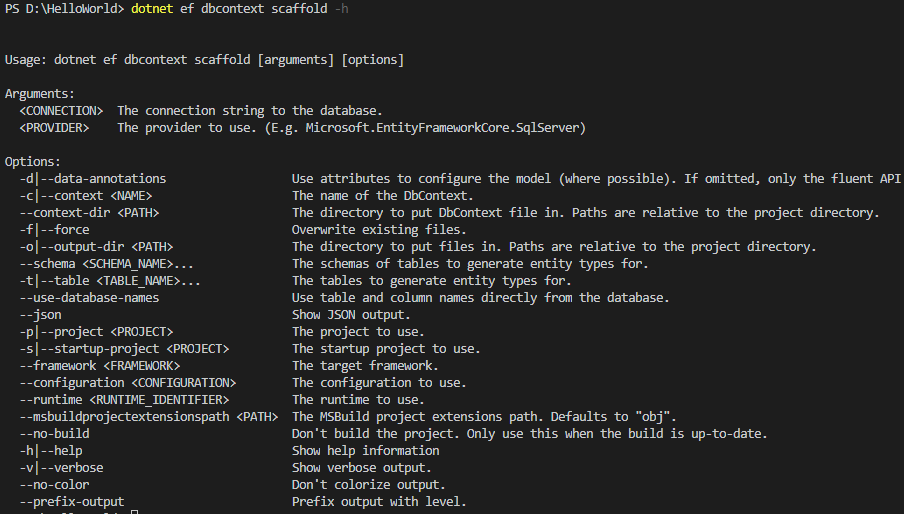Click the -f|--force option

coord(54,229)
